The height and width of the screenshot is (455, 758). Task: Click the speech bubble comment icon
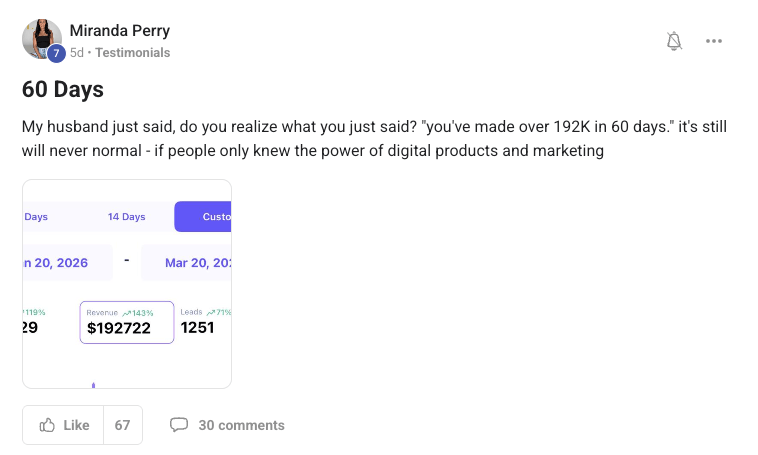pyautogui.click(x=179, y=425)
